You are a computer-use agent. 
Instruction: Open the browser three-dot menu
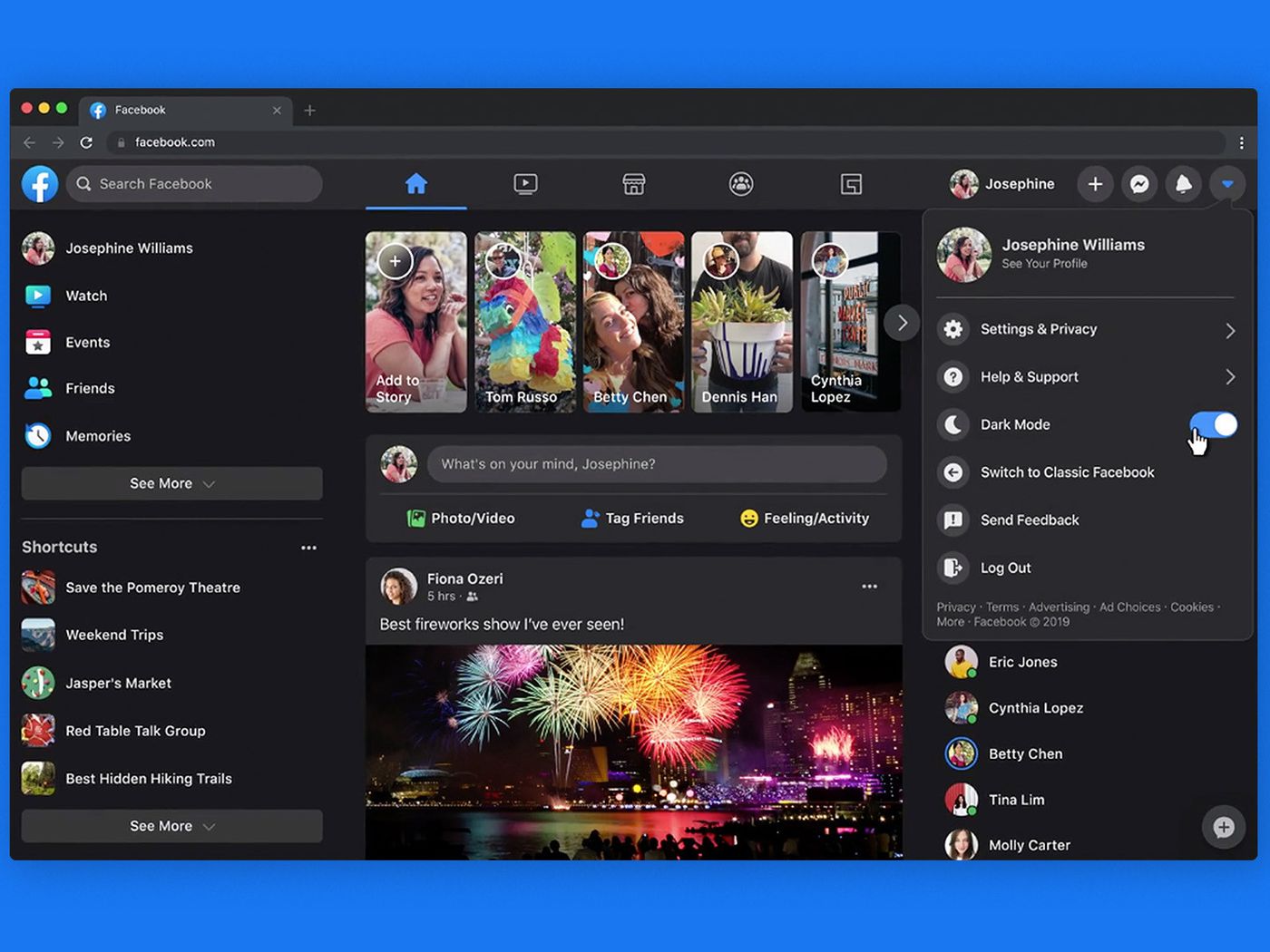point(1241,142)
